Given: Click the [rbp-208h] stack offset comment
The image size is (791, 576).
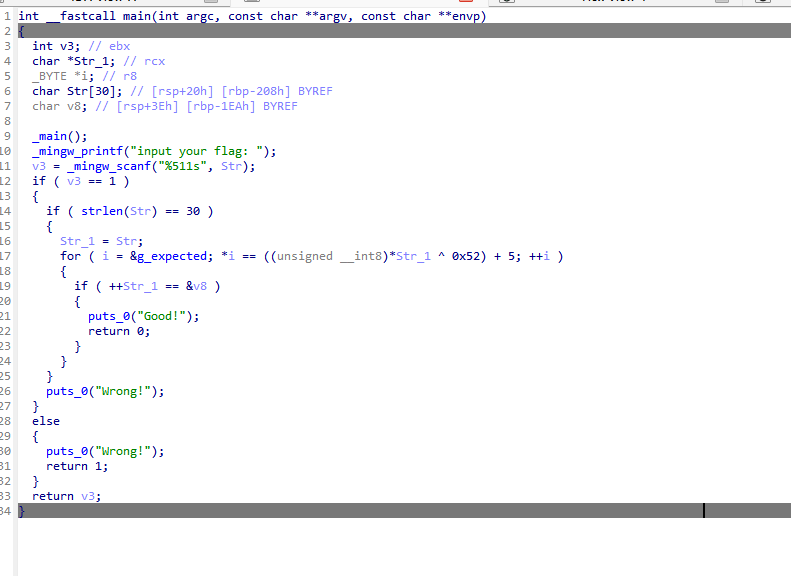Looking at the screenshot, I should point(256,91).
